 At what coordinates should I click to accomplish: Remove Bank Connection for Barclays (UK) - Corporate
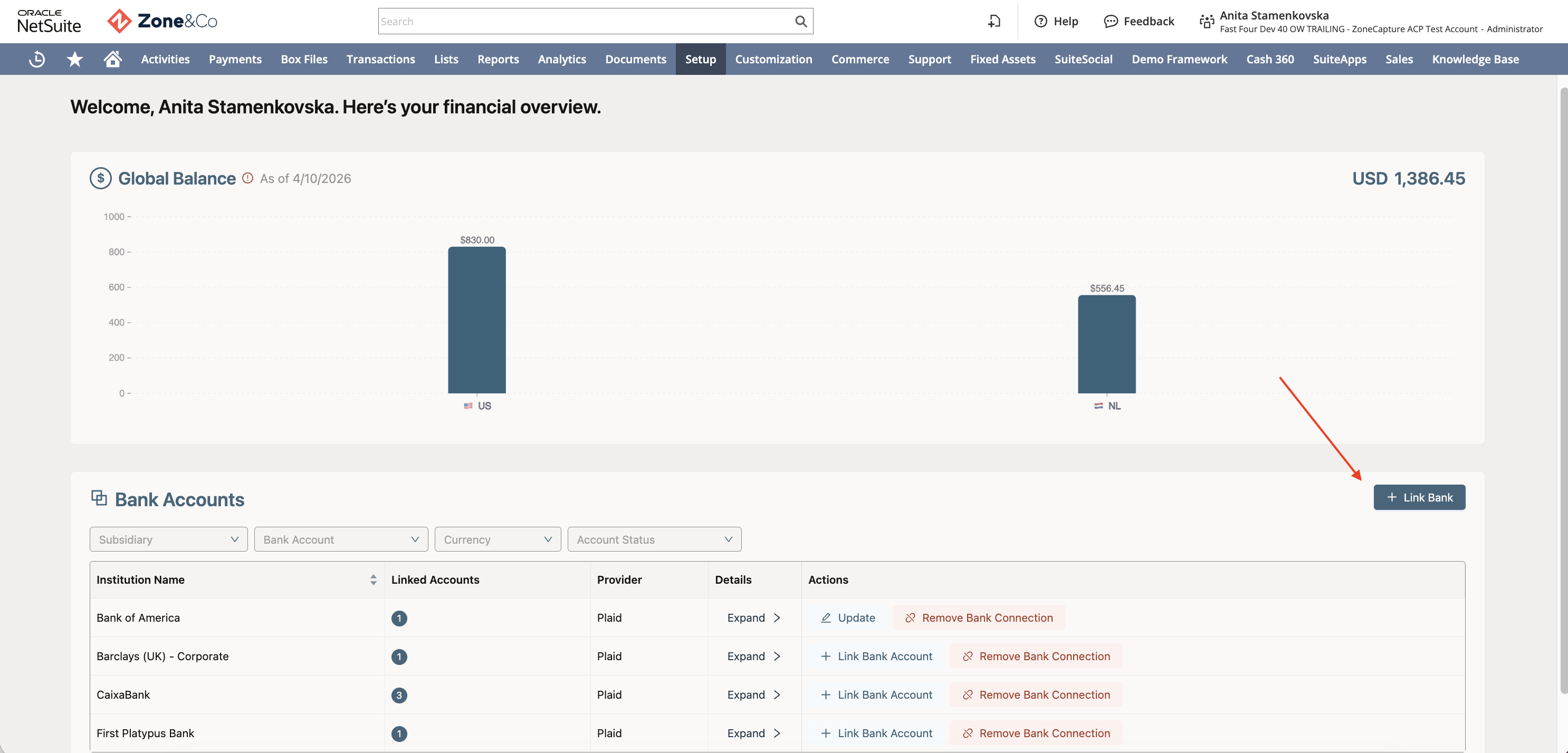[1036, 655]
